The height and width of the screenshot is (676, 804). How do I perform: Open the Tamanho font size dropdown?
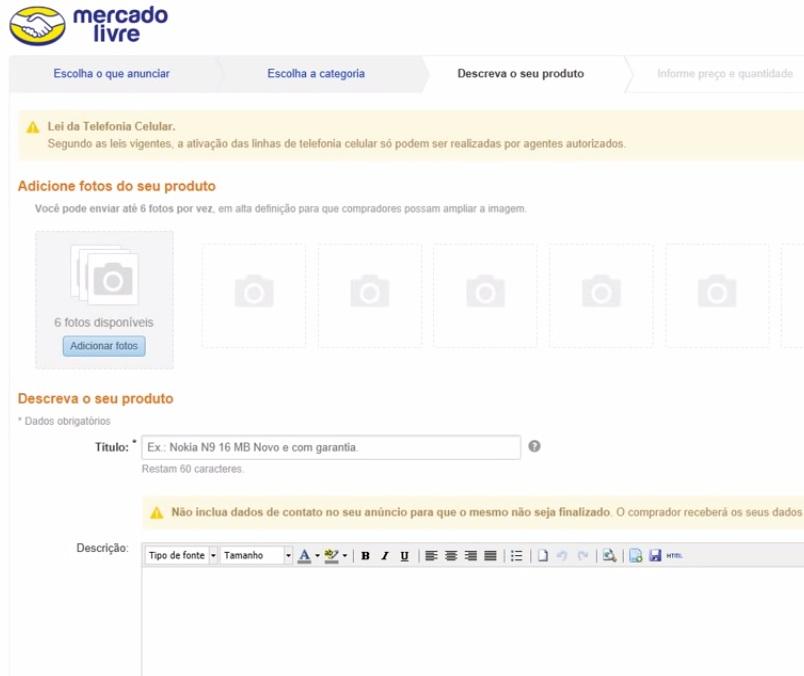(x=257, y=556)
